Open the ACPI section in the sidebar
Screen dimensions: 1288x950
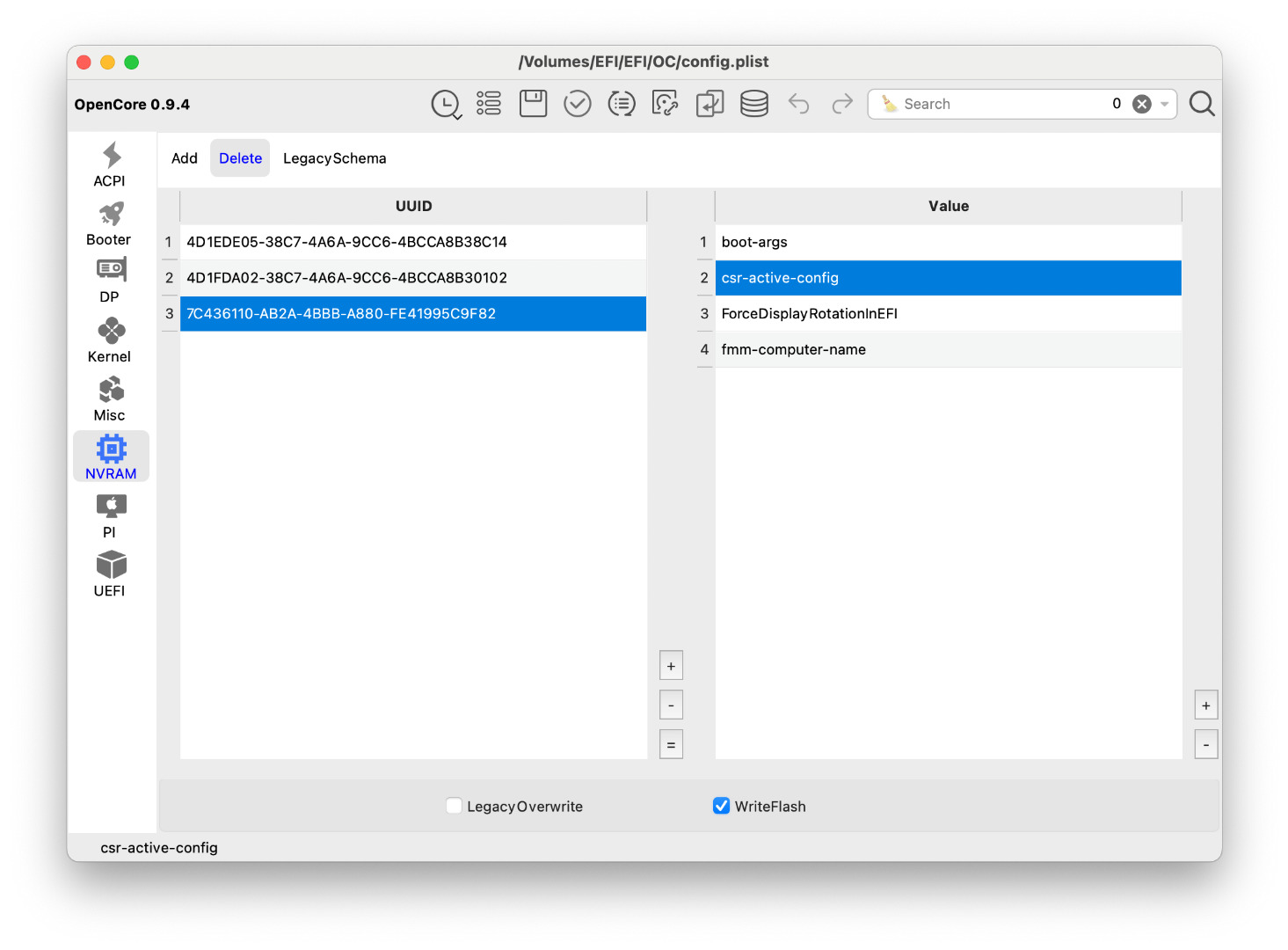[110, 164]
